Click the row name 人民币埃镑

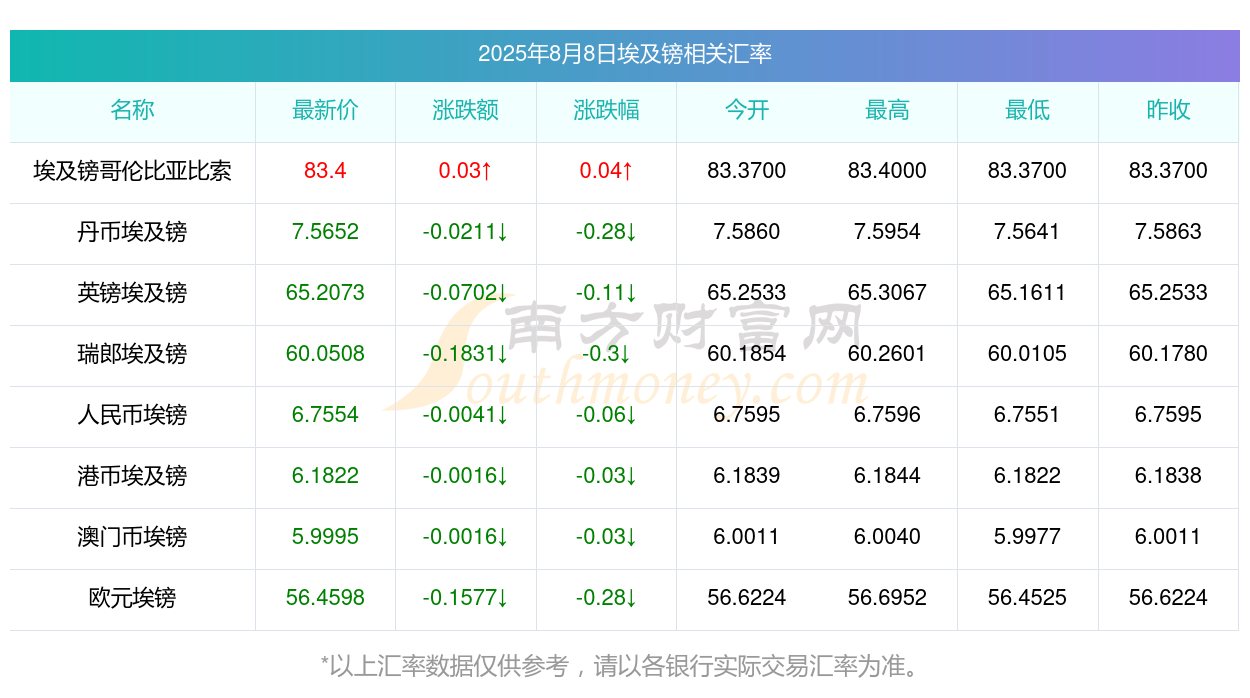pyautogui.click(x=132, y=415)
